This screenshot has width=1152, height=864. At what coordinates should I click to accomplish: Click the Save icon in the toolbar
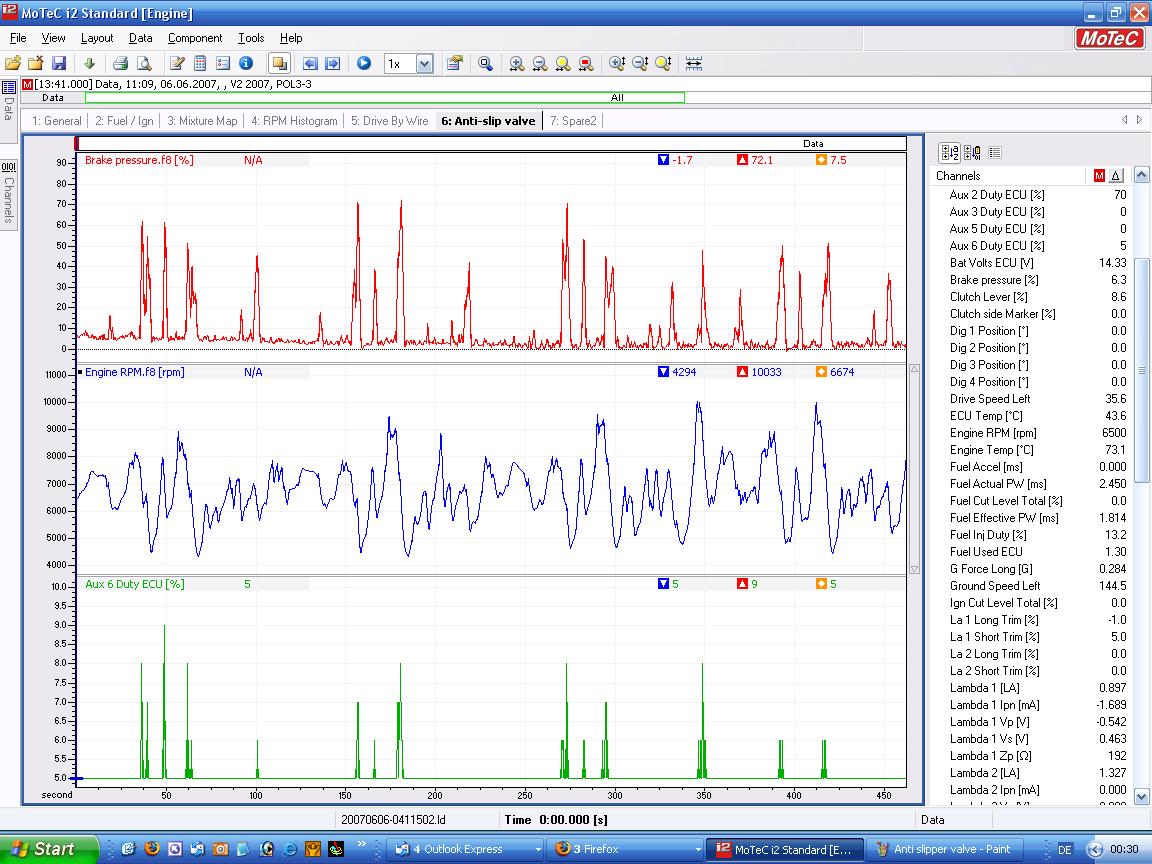pos(59,63)
